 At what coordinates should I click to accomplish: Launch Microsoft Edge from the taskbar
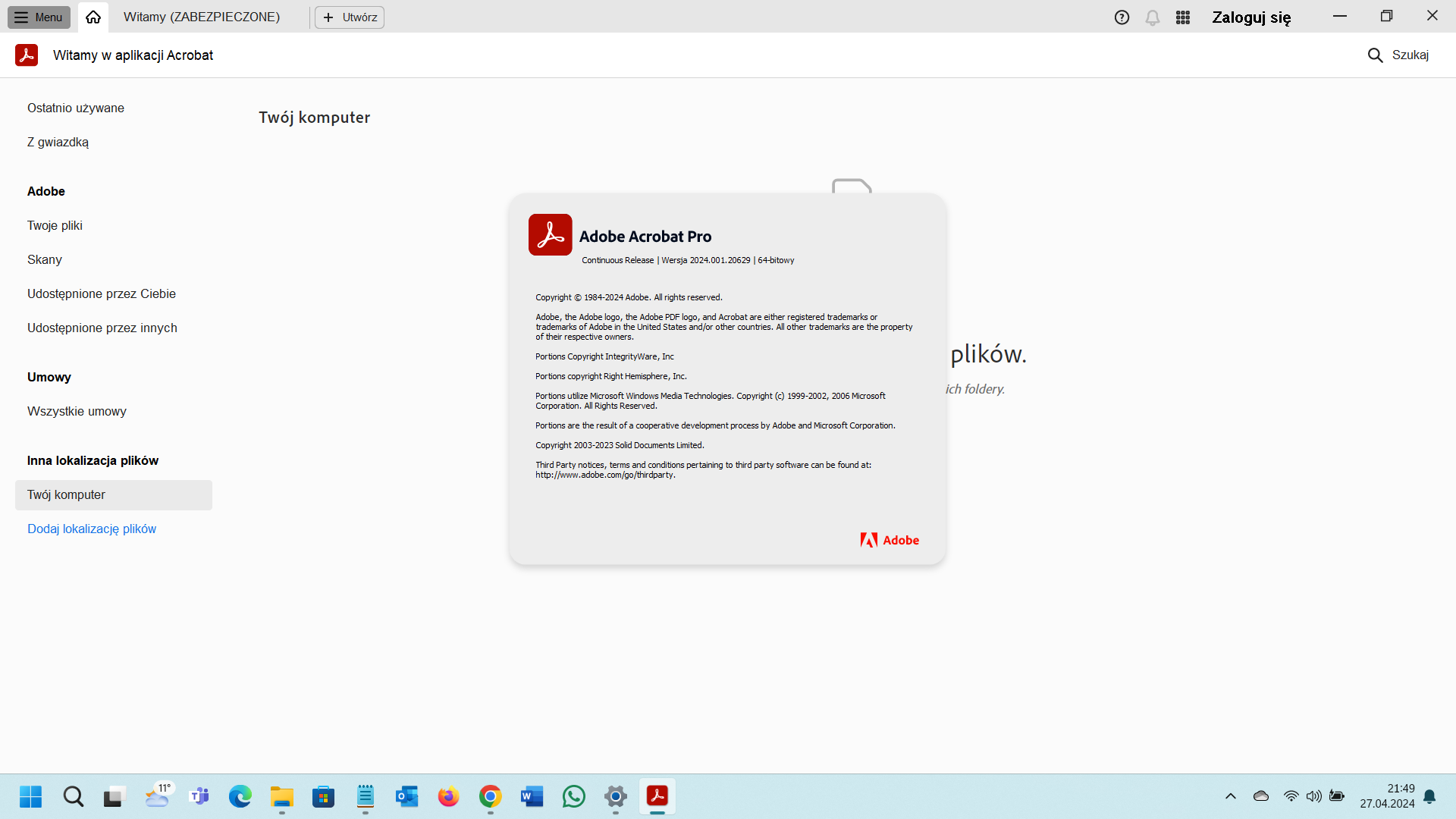click(x=240, y=796)
